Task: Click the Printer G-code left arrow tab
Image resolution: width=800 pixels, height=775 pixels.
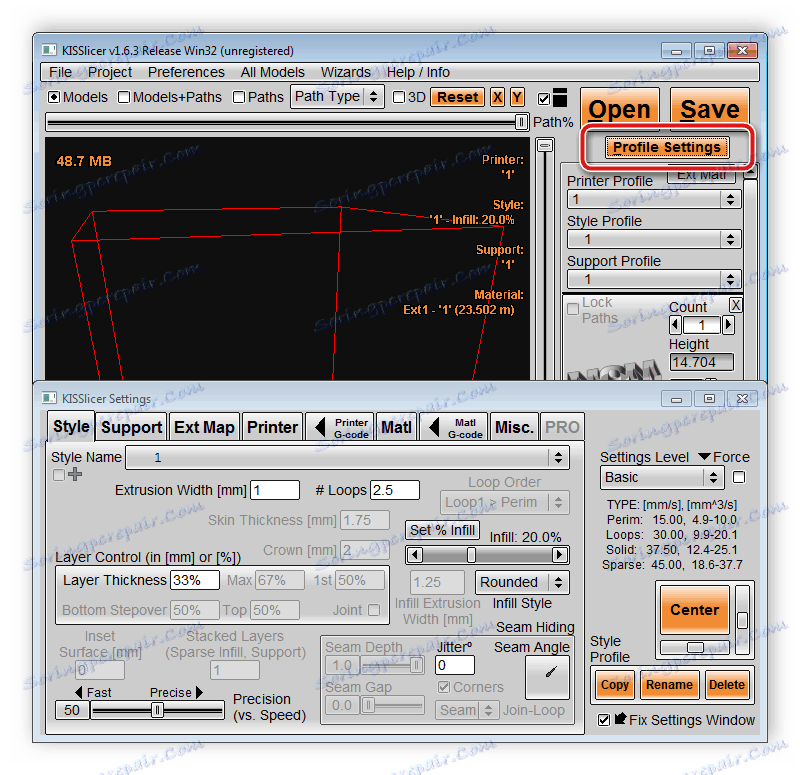Action: [340, 427]
